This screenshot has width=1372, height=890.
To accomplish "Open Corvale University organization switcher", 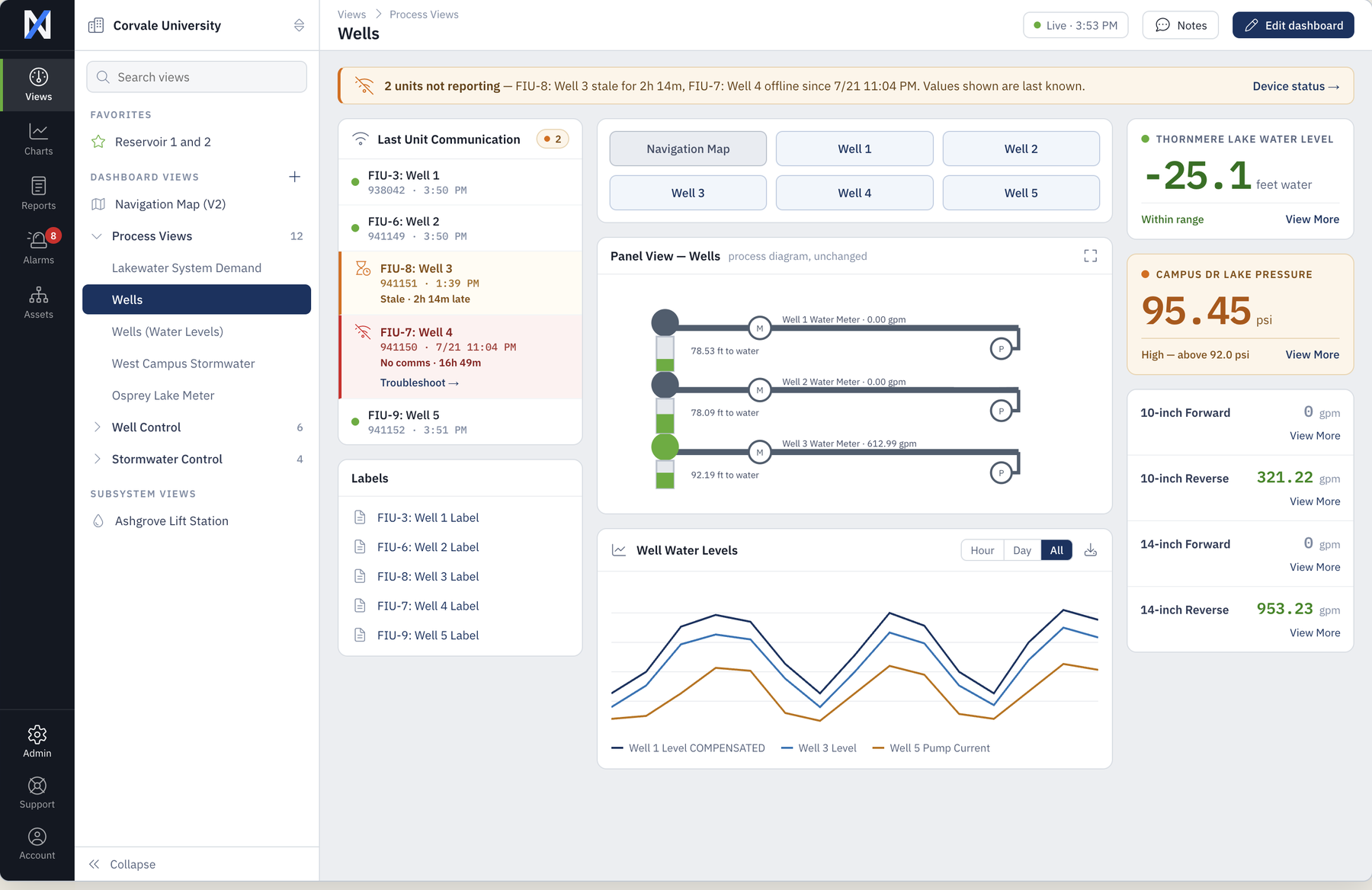I will coord(197,26).
